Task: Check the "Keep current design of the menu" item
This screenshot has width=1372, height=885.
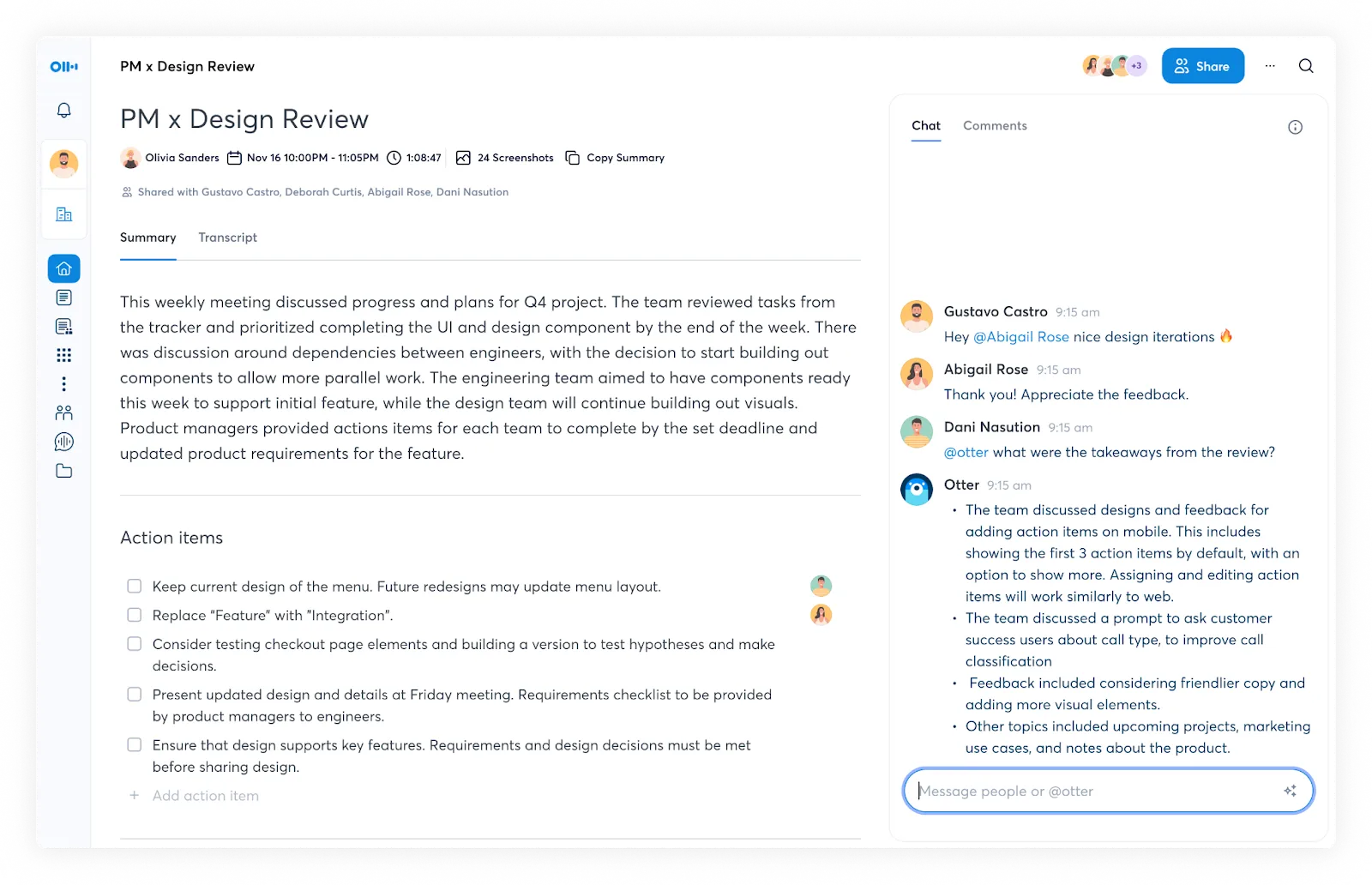Action: tap(135, 586)
